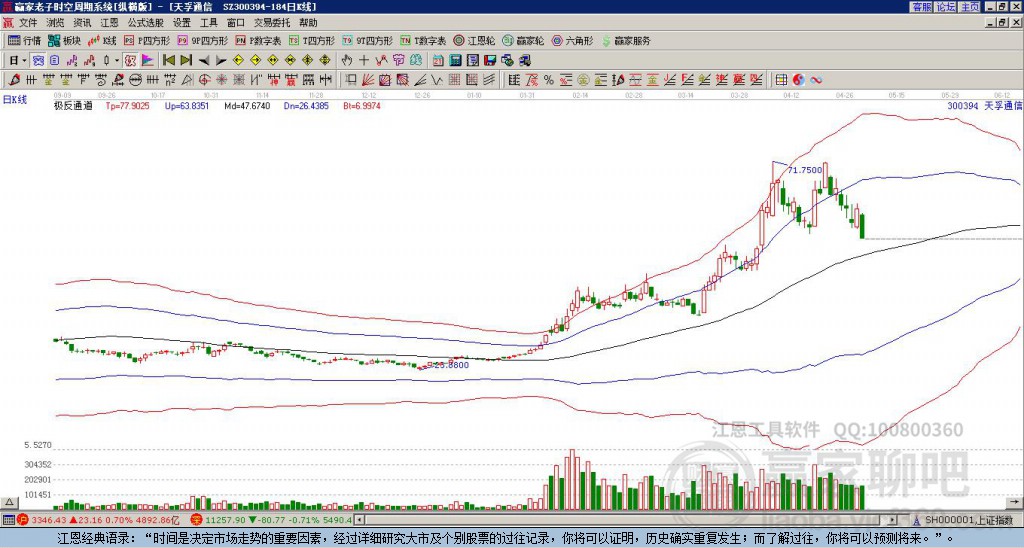Screen dimensions: 1024x548
Task: Click the 300394 天孚通信 stock label
Action: (x=984, y=105)
